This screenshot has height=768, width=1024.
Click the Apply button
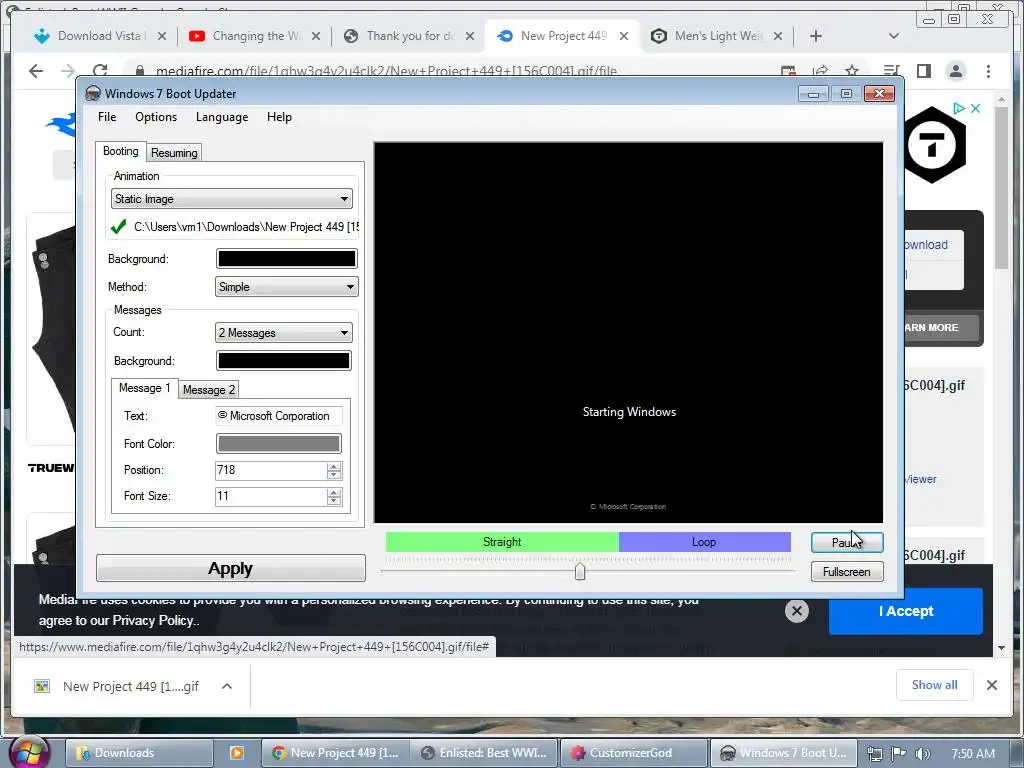(x=231, y=568)
